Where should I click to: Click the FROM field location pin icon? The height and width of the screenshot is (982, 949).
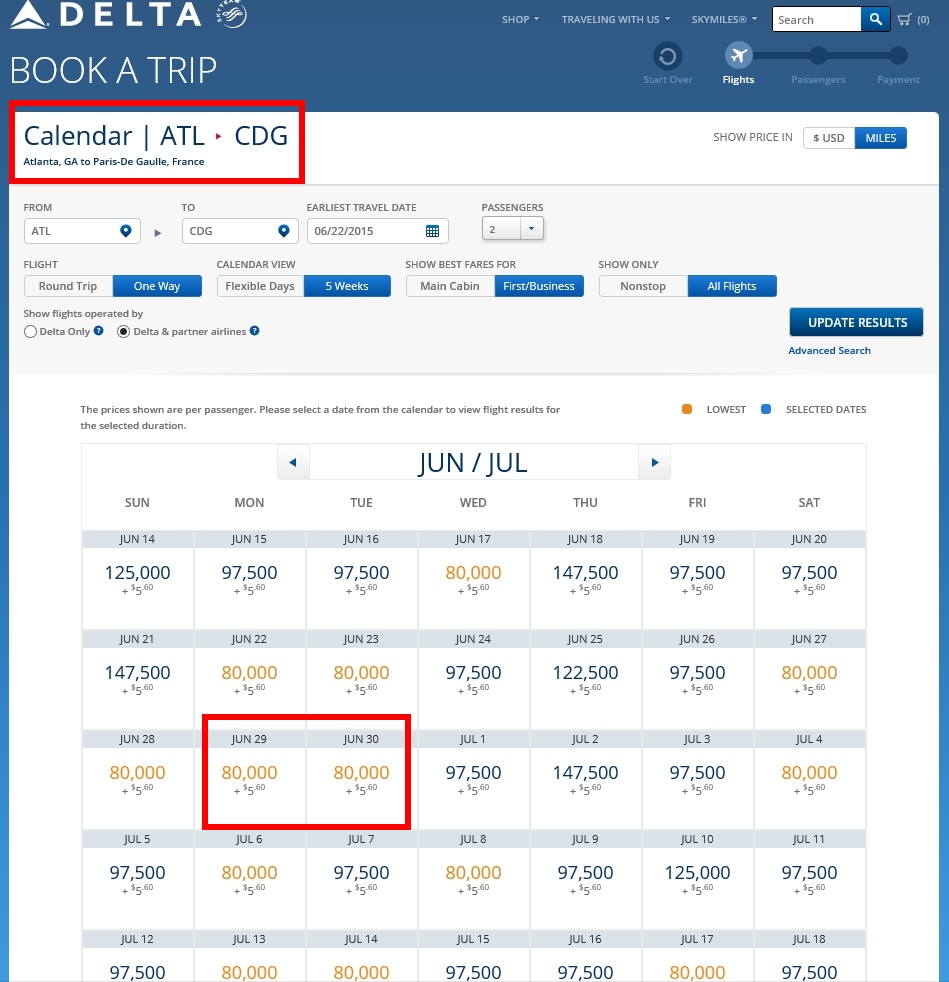point(126,231)
